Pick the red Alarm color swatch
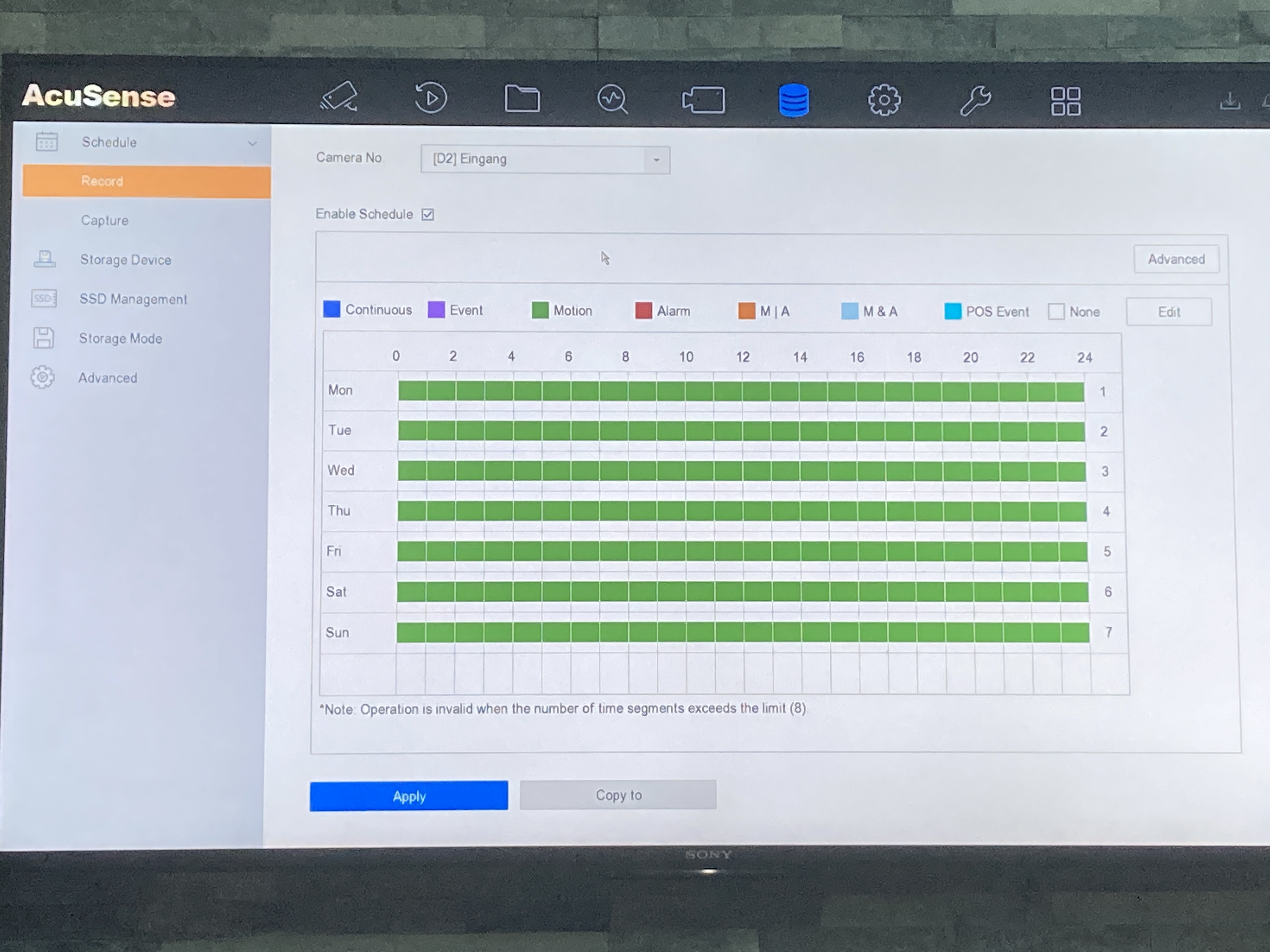 click(643, 311)
